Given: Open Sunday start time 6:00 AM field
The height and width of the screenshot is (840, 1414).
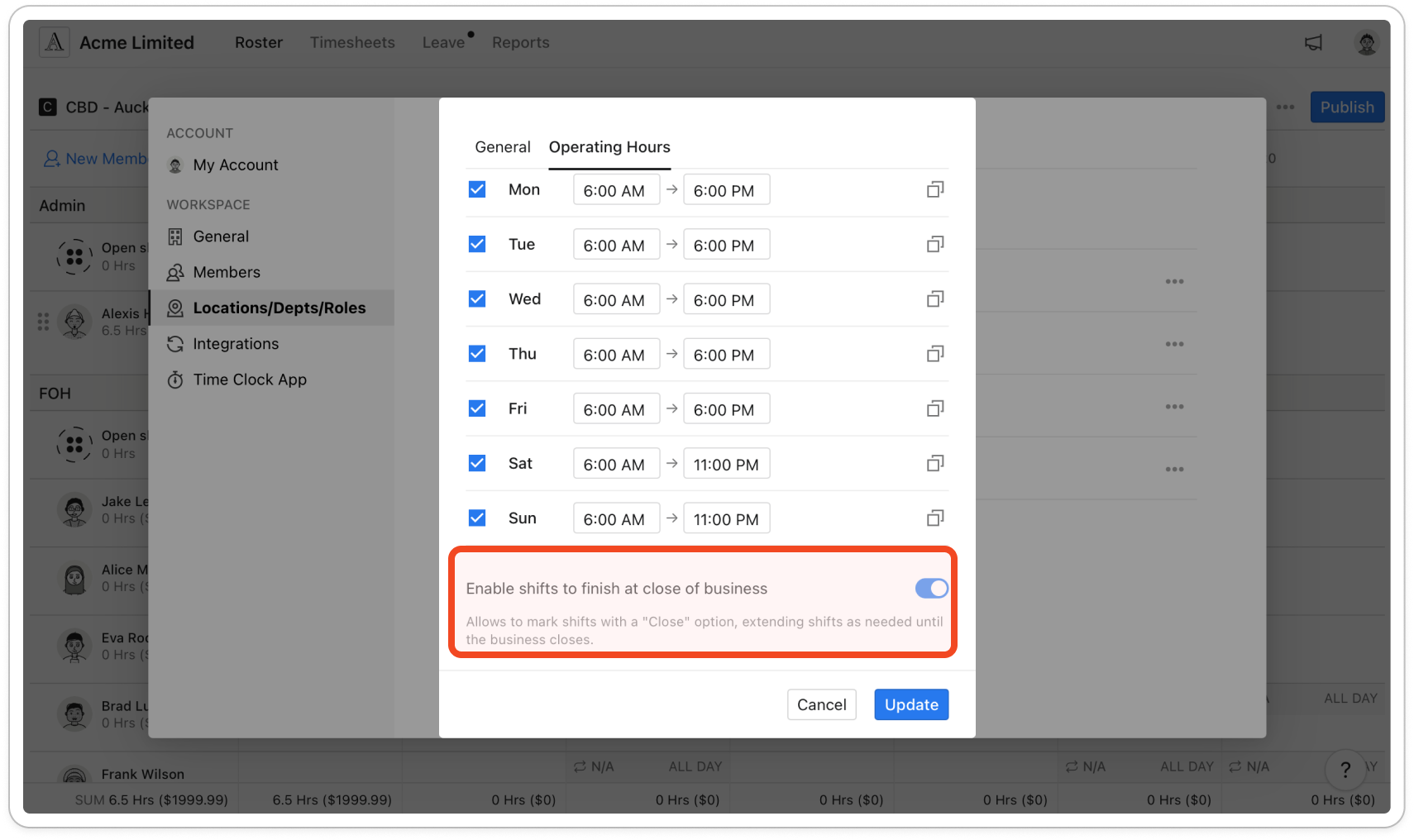Looking at the screenshot, I should point(616,518).
